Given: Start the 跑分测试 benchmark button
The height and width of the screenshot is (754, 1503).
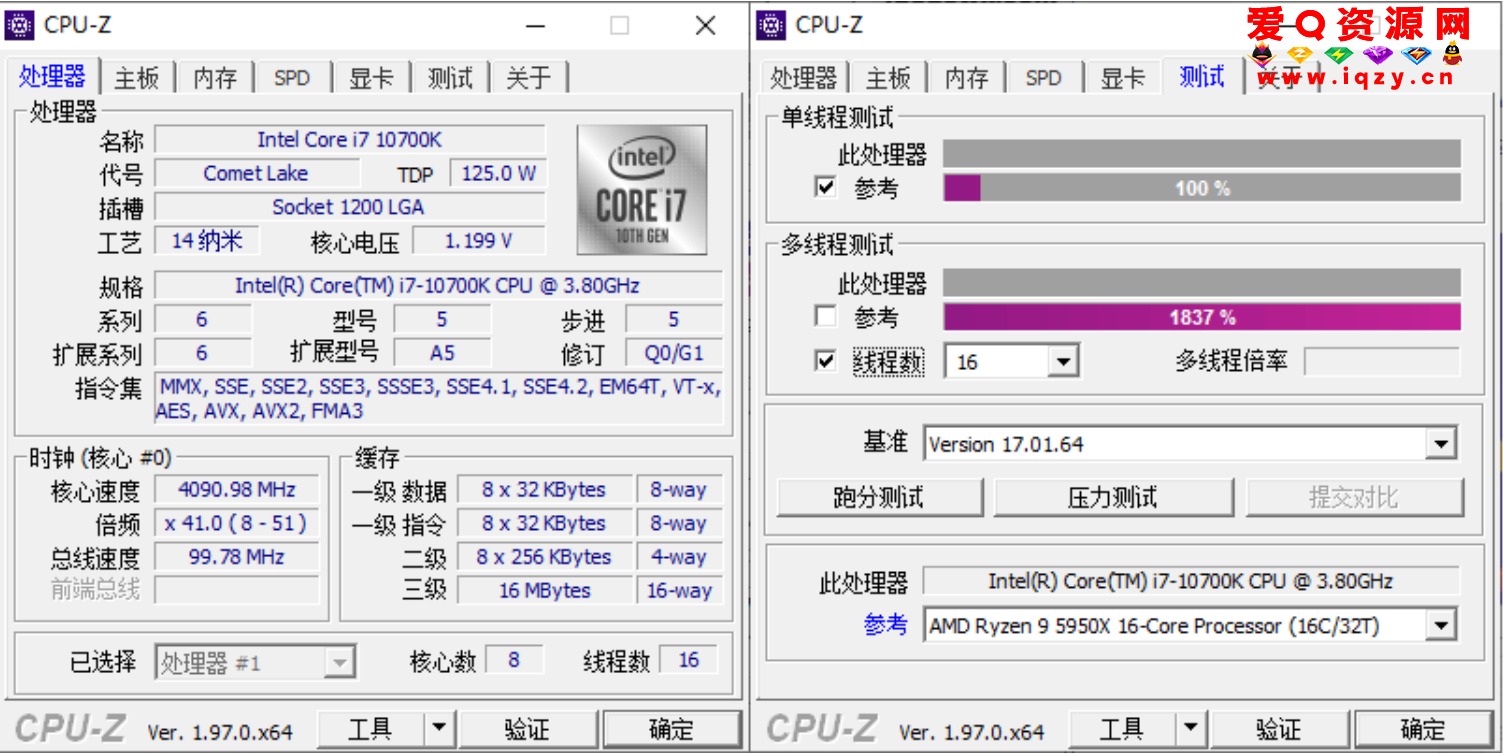Looking at the screenshot, I should pos(879,497).
